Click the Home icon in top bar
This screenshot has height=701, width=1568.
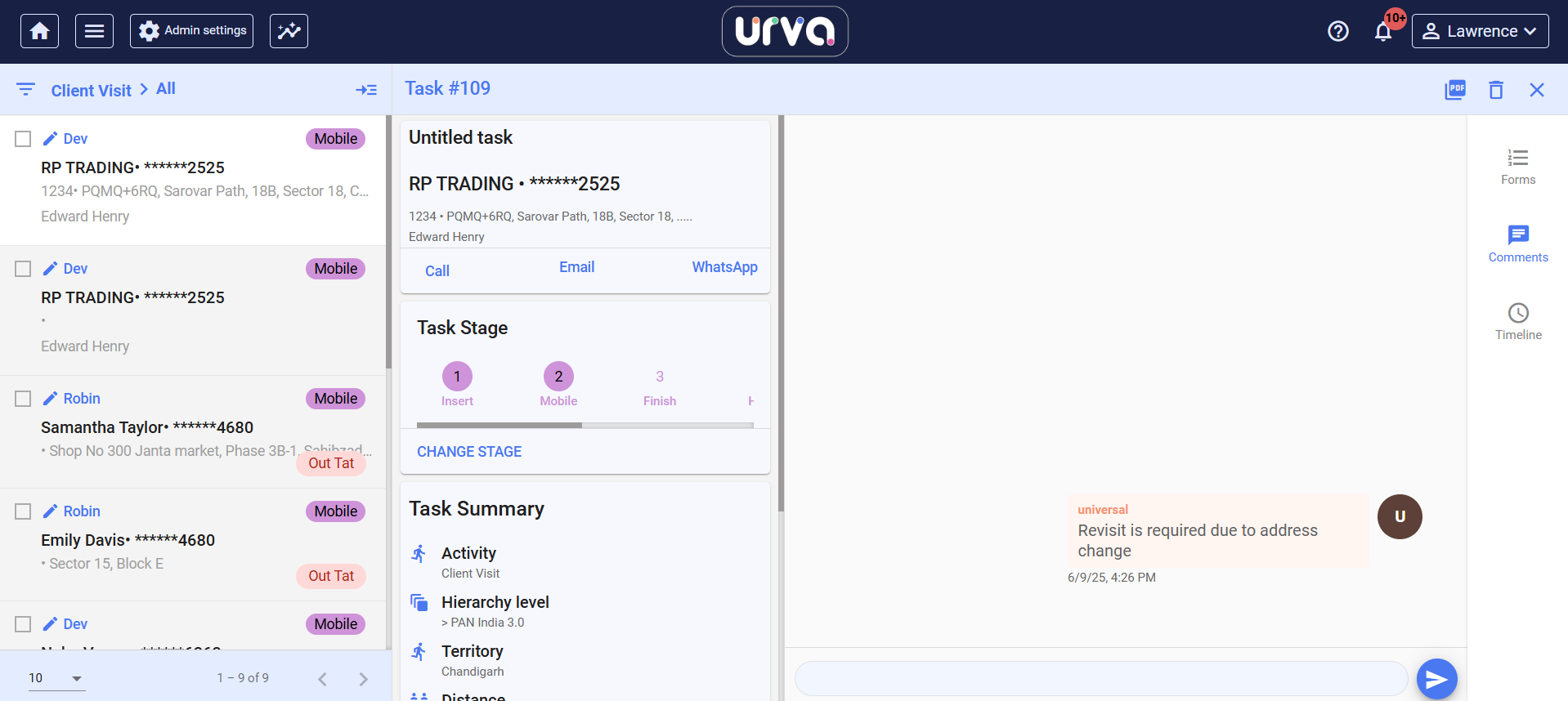pyautogui.click(x=39, y=31)
